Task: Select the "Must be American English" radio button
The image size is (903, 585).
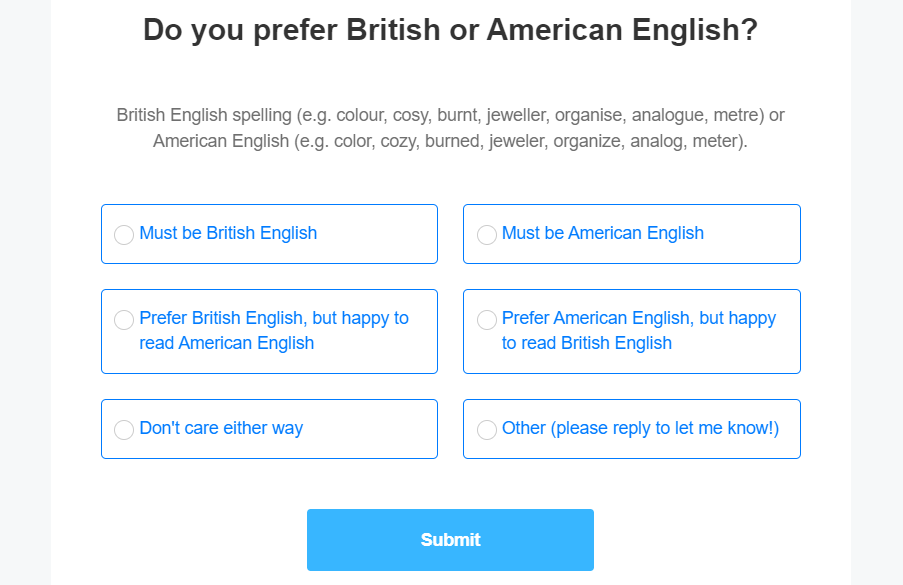Action: 487,234
